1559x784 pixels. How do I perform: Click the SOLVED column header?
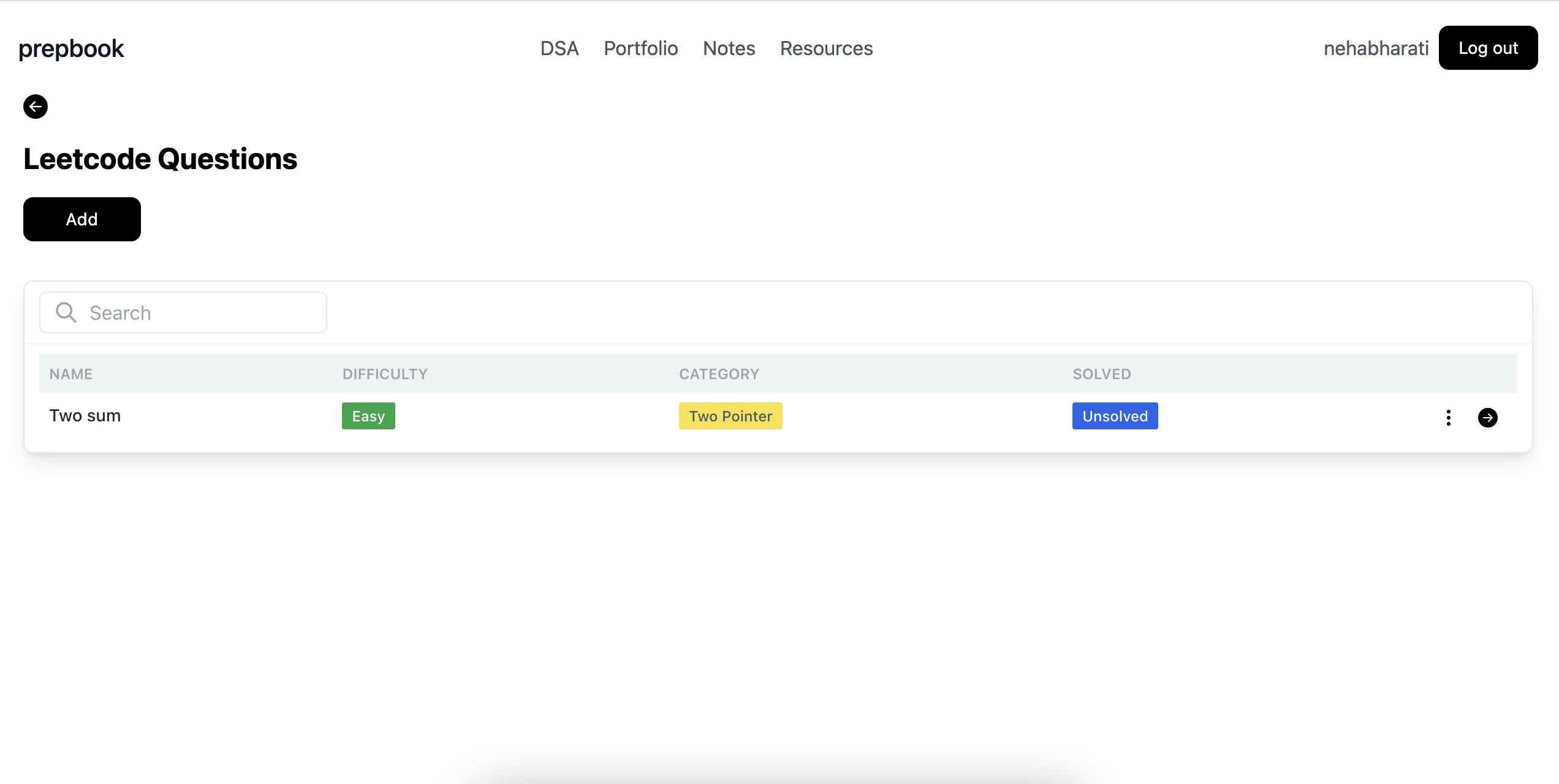1102,374
